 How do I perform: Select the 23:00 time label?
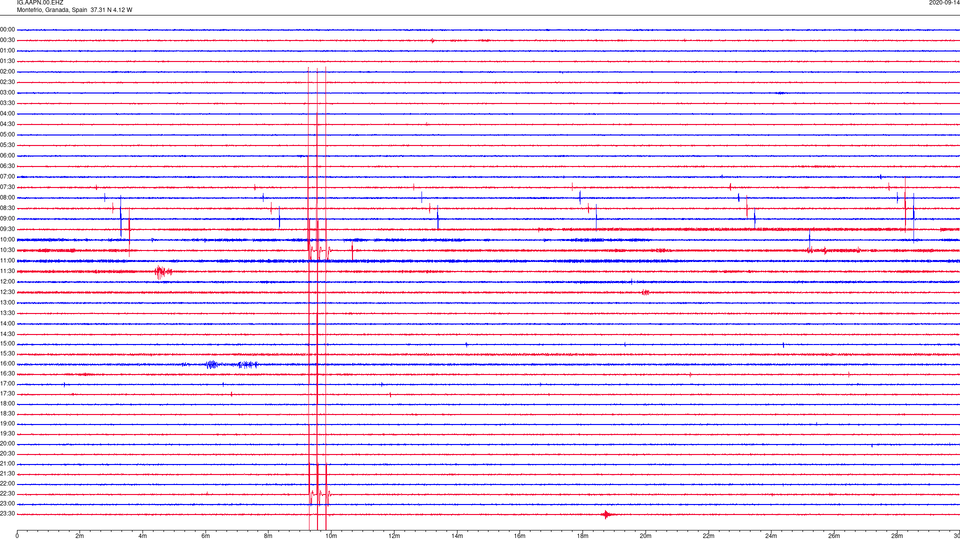point(7,504)
